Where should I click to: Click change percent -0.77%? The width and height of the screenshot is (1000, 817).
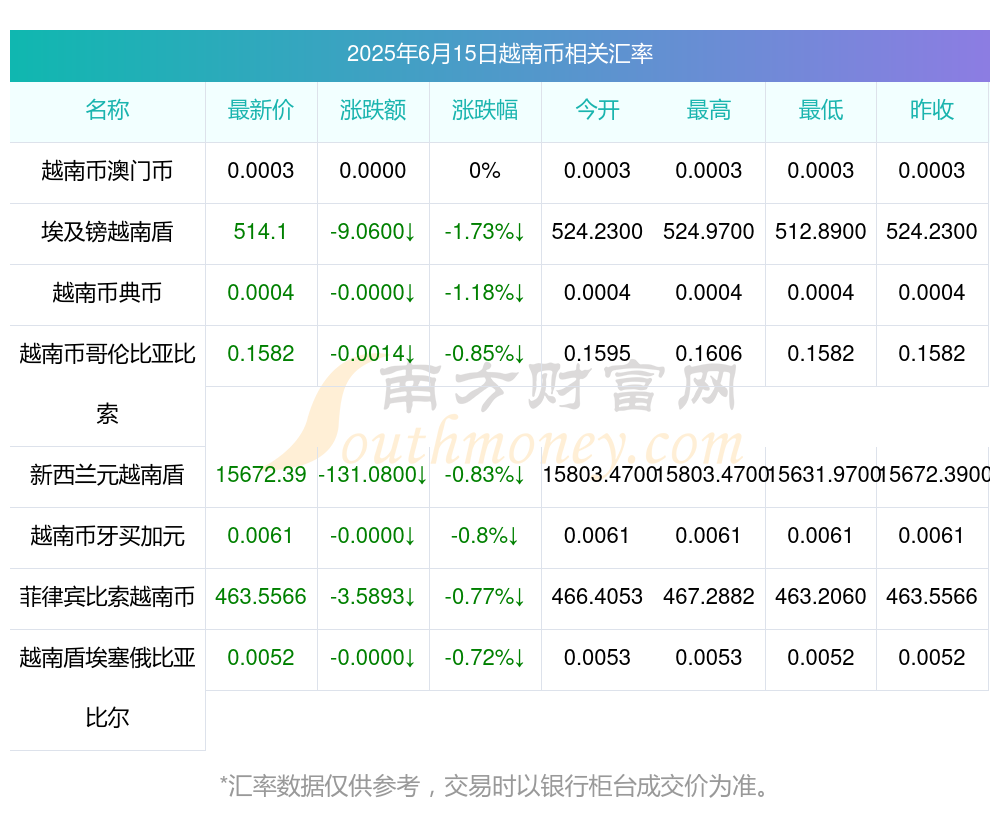[485, 597]
